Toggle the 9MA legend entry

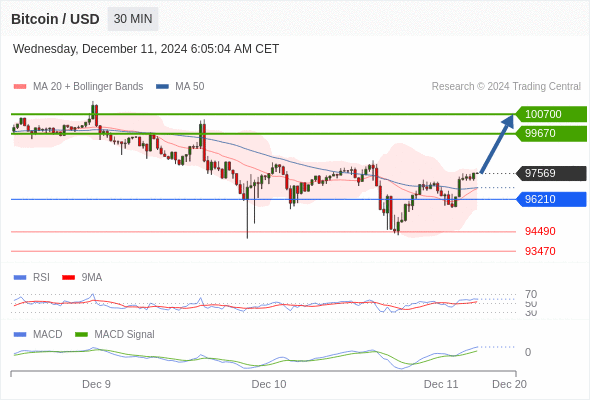(x=82, y=277)
